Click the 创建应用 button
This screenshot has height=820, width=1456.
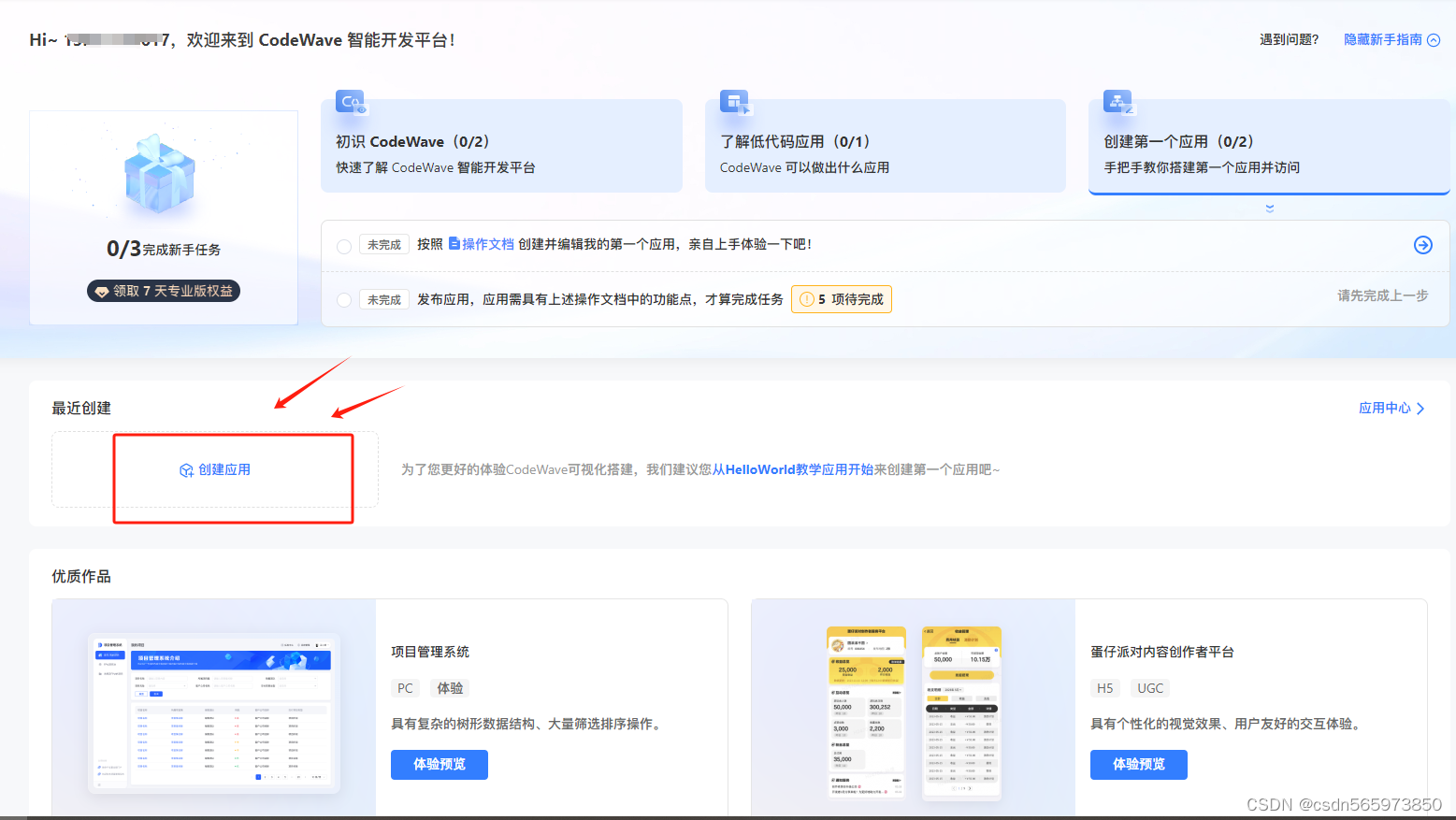[x=215, y=469]
